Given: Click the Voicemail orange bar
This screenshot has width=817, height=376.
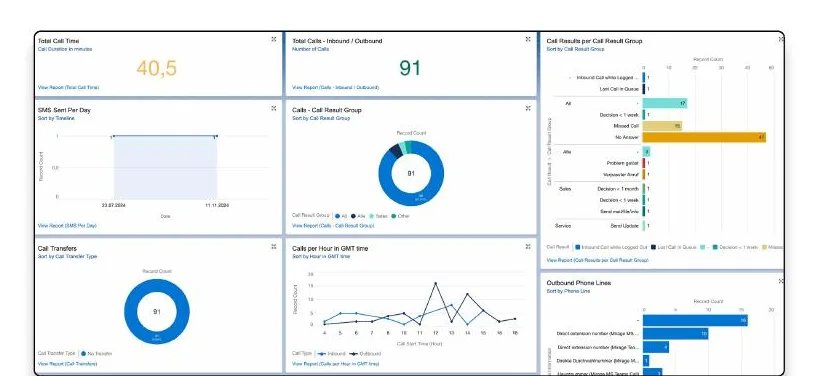Looking at the screenshot, I should point(643,174).
